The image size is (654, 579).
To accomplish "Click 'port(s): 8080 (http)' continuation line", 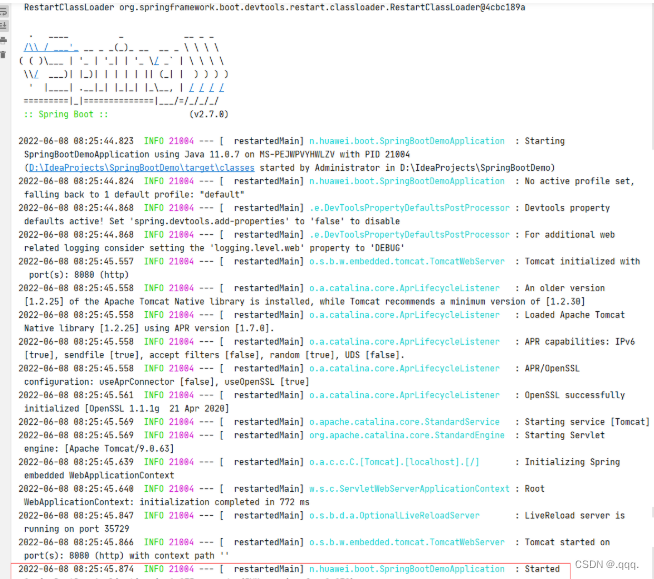I will click(x=79, y=274).
